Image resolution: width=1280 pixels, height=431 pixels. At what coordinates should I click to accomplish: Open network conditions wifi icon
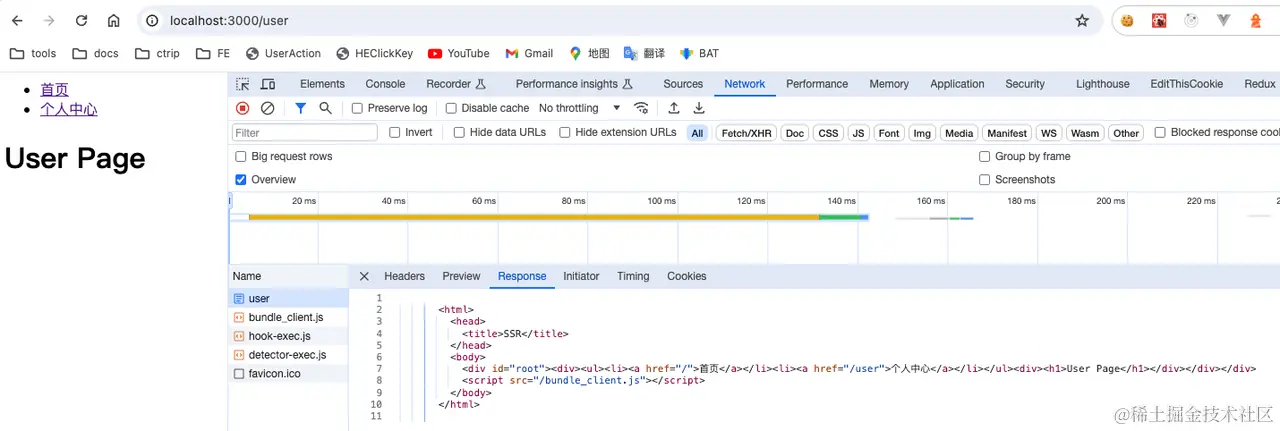(641, 108)
